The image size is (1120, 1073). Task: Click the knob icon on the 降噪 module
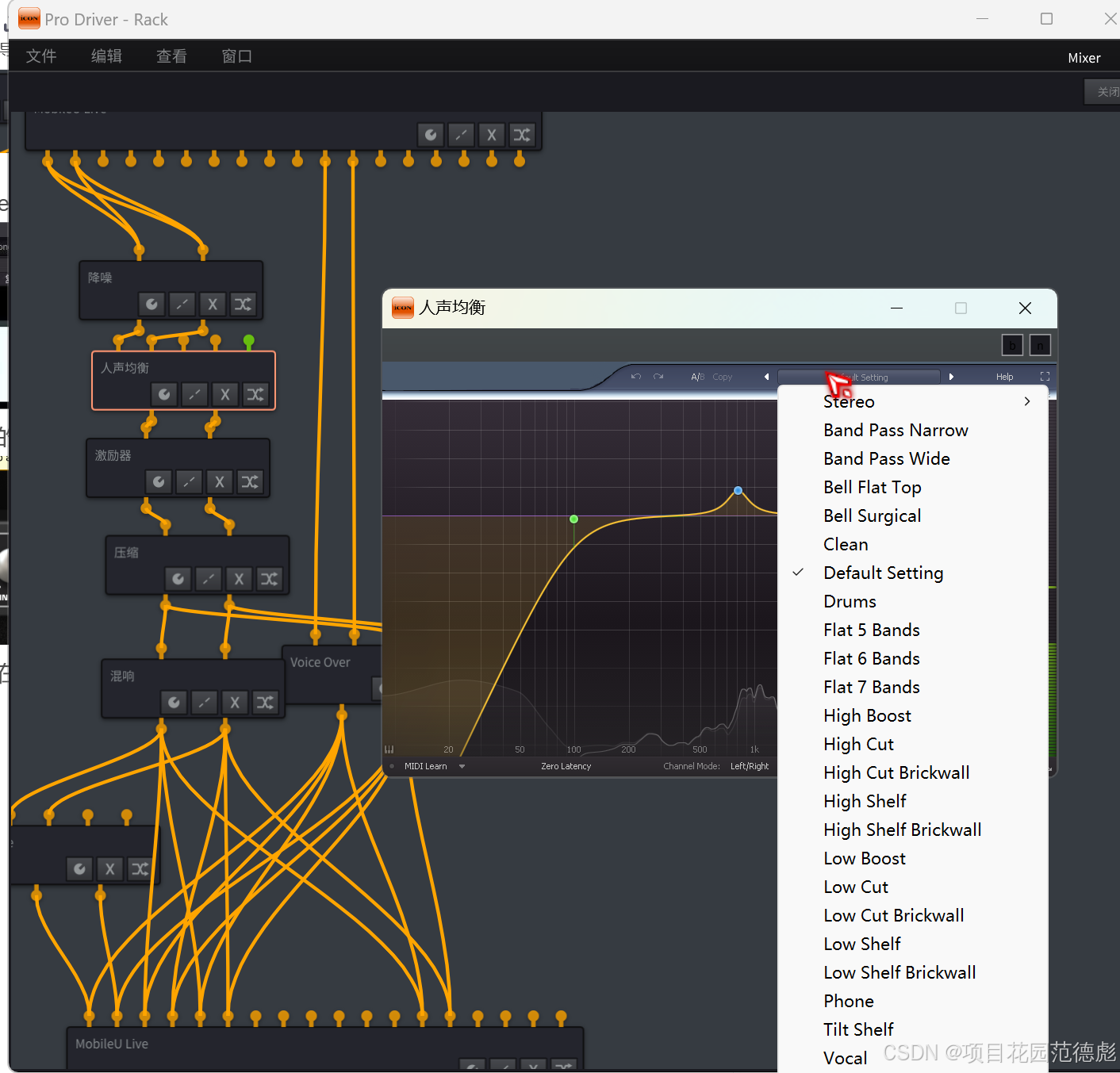tap(152, 304)
